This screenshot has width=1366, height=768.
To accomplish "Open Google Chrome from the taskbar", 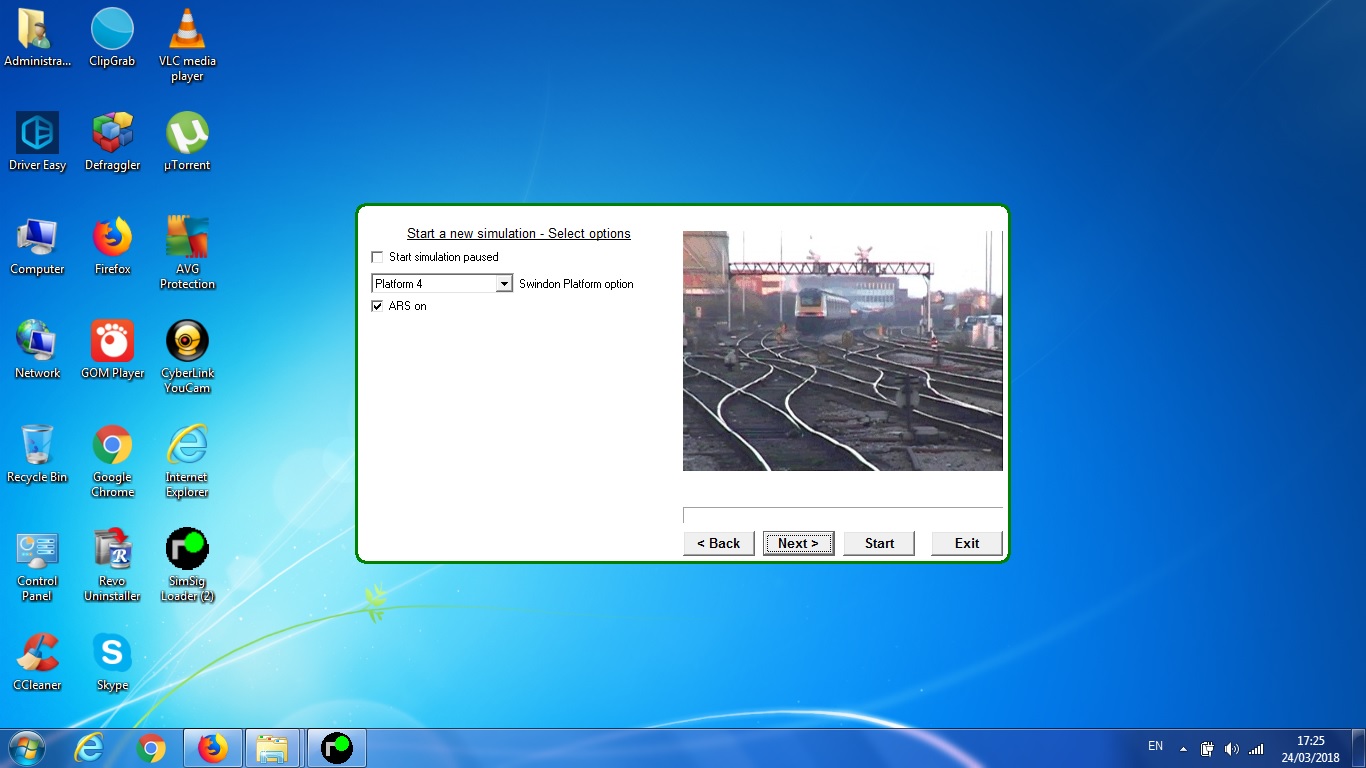I will (151, 748).
